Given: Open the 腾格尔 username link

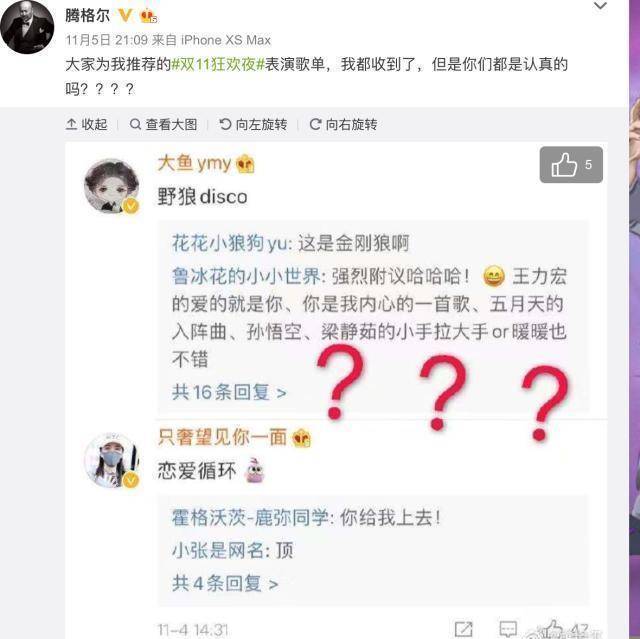Looking at the screenshot, I should [87, 16].
